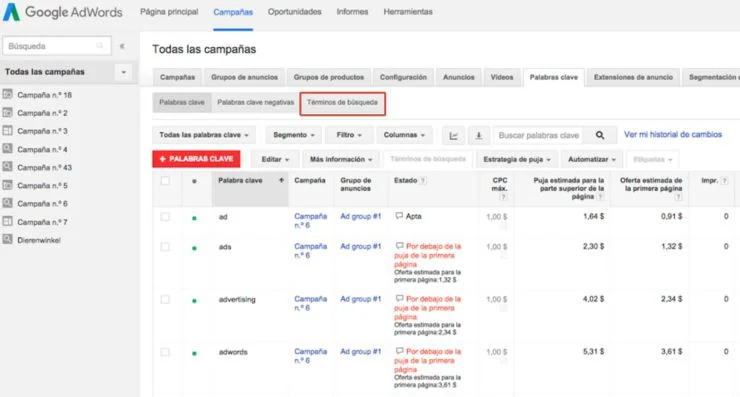Viewport: 740px width, 397px height.
Task: Click help icon next to Estado header
Action: (423, 180)
